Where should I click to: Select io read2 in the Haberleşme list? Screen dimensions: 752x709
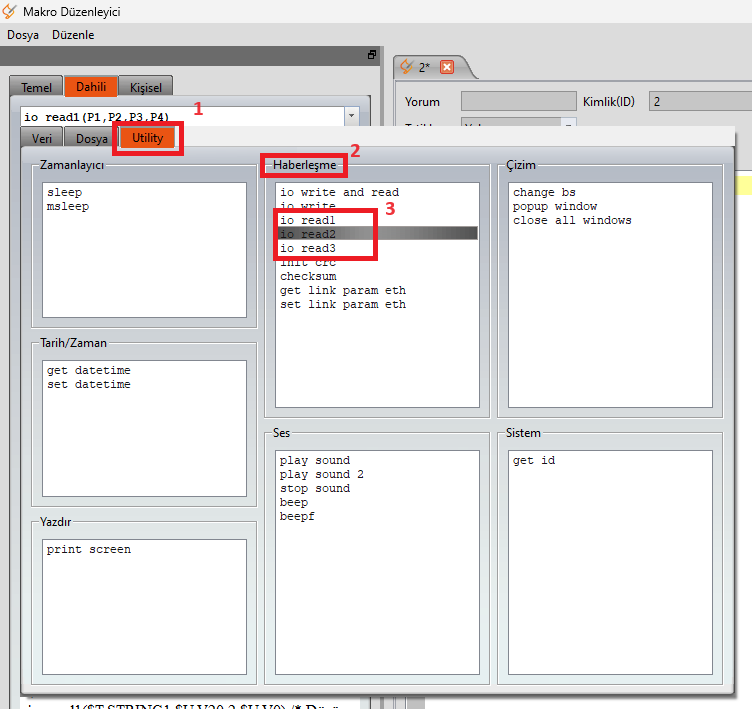click(308, 233)
